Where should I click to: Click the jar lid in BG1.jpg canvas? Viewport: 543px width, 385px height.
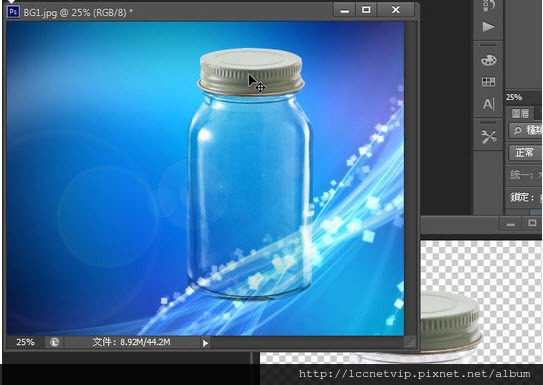(251, 71)
